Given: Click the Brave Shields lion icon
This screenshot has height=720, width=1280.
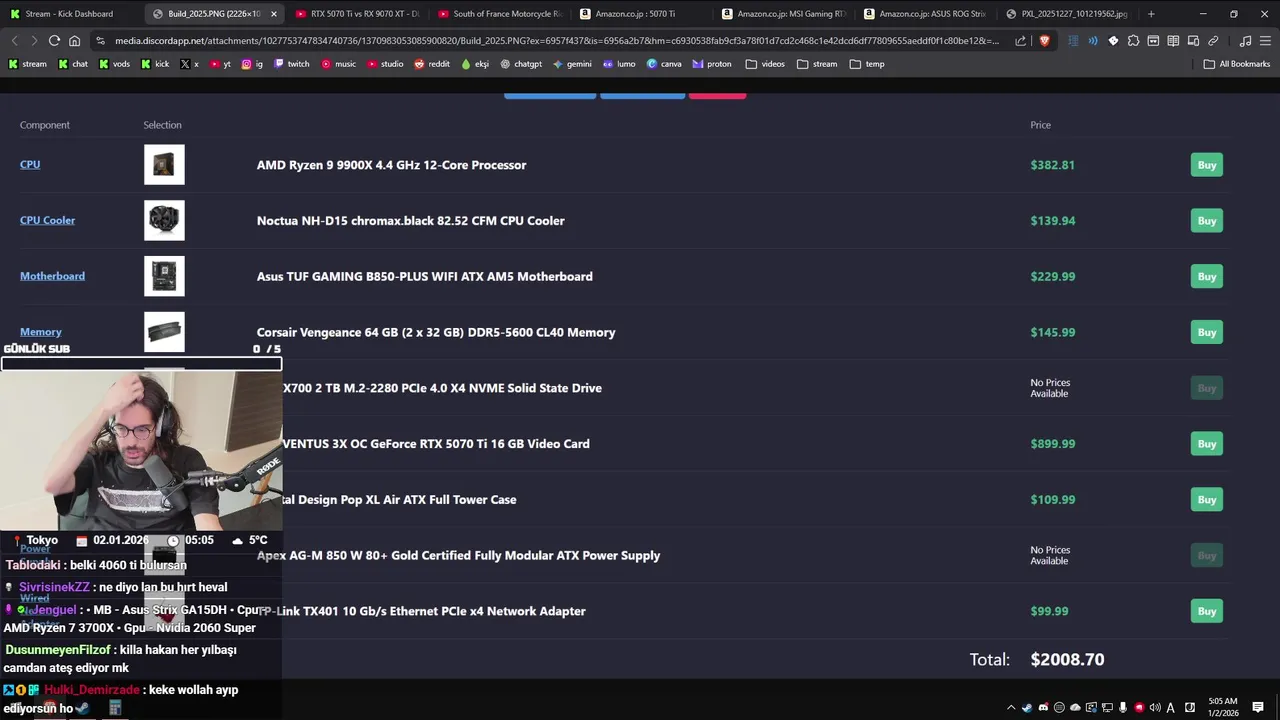Looking at the screenshot, I should 1044,41.
